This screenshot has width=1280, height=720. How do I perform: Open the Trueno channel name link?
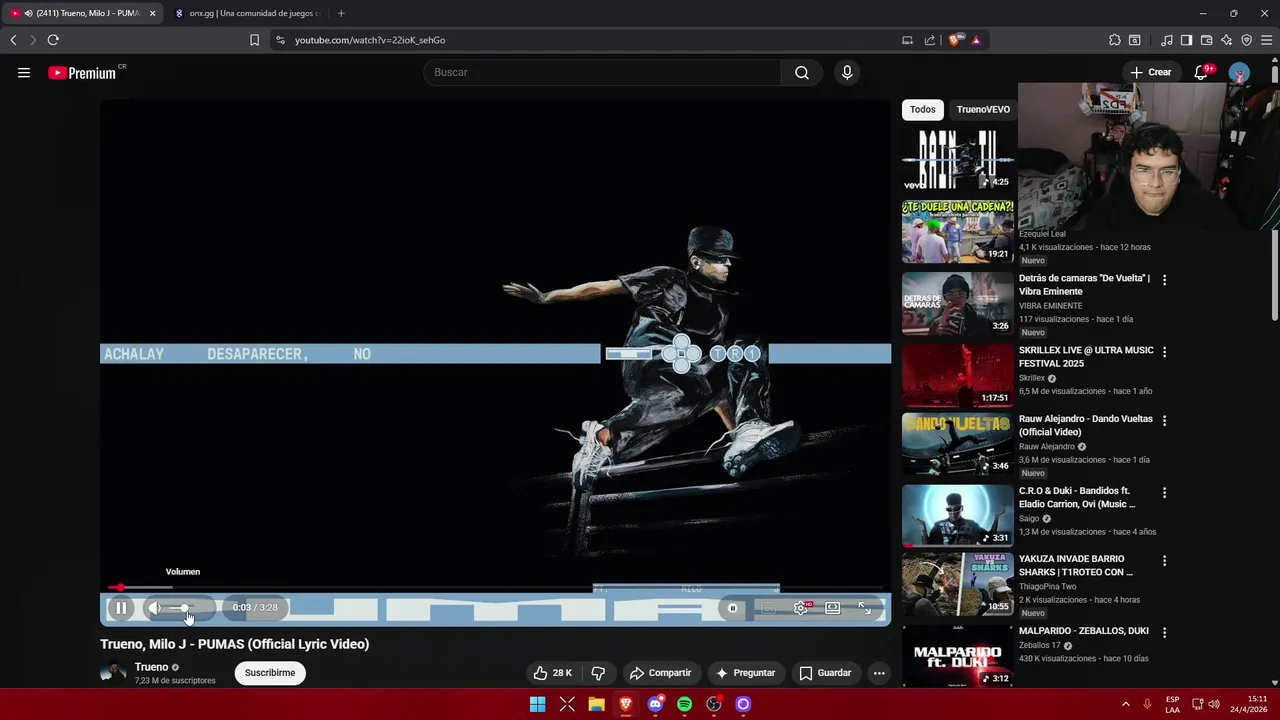152,667
